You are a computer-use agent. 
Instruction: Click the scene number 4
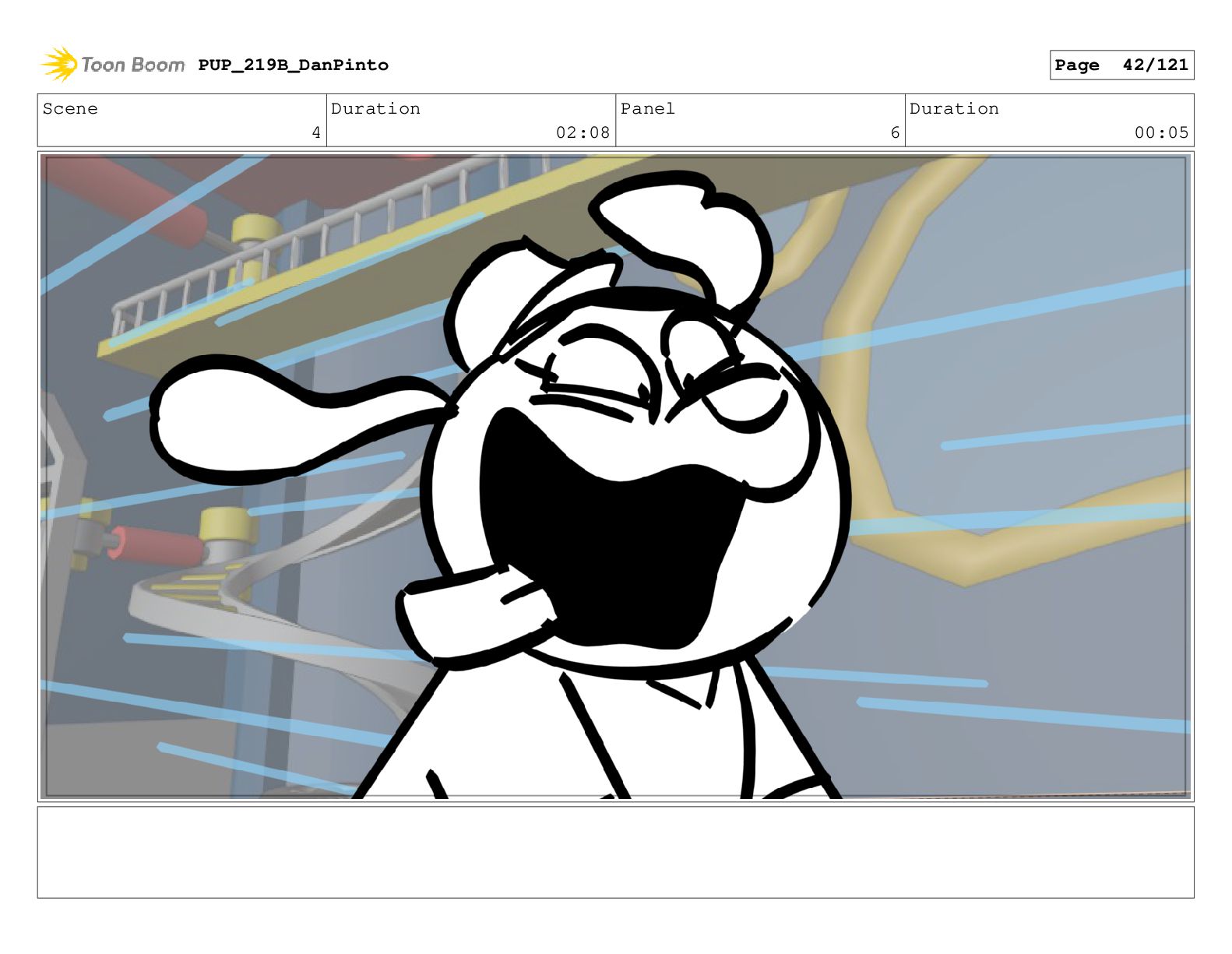[316, 133]
